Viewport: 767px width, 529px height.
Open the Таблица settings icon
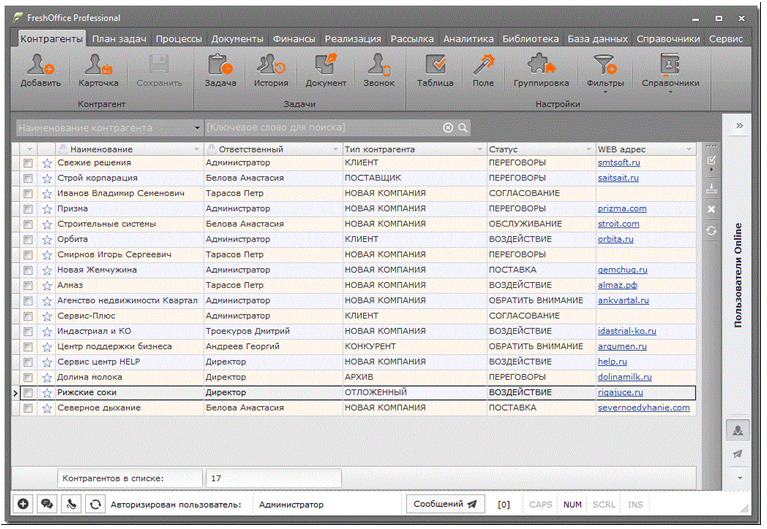[435, 66]
